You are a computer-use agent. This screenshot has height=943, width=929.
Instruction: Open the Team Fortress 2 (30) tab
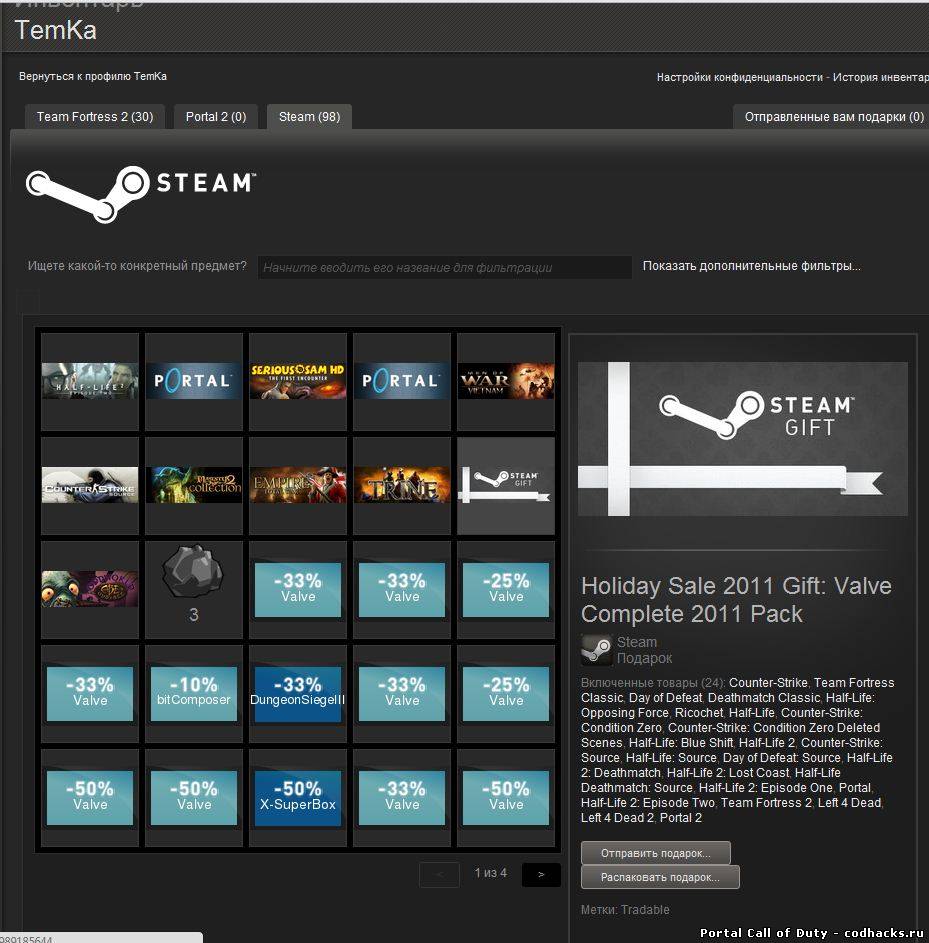pos(95,117)
